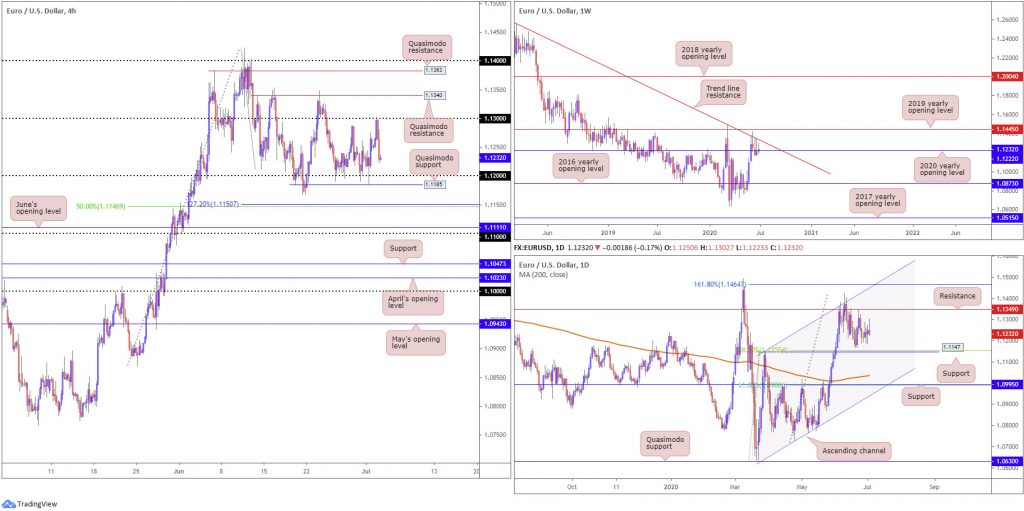Click the 'Sep' label on daily time axis
The height and width of the screenshot is (511, 1024).
(935, 486)
